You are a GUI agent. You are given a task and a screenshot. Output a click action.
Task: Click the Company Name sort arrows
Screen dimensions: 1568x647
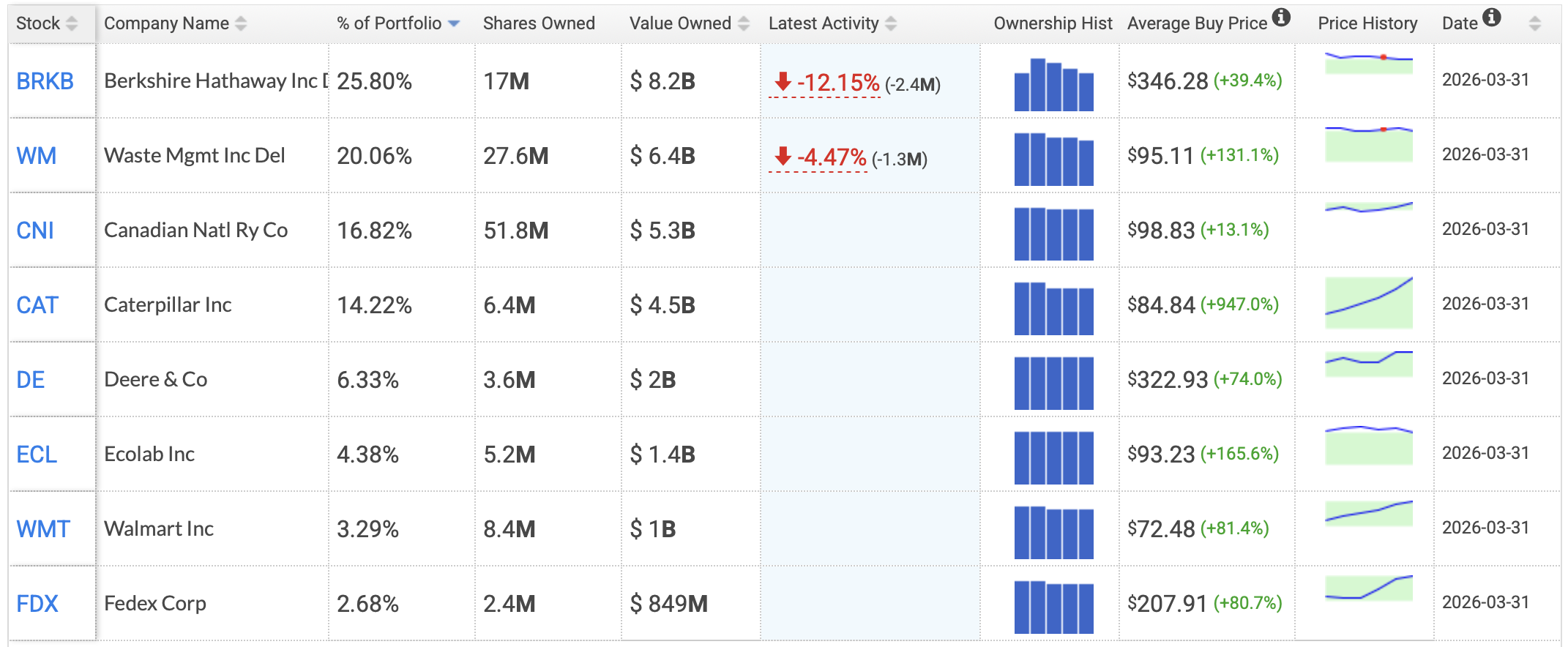tap(241, 24)
